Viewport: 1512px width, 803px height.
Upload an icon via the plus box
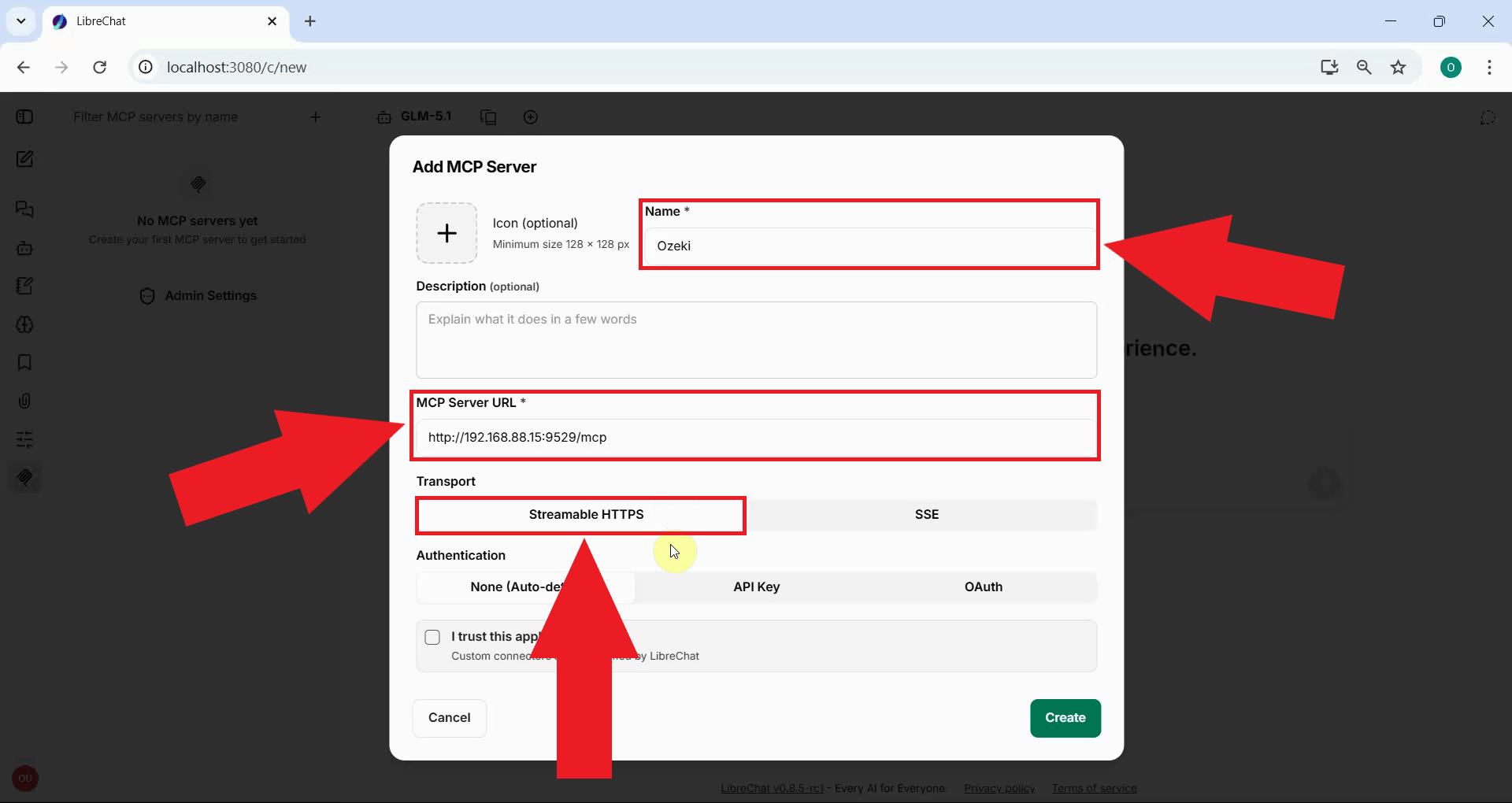pos(447,233)
